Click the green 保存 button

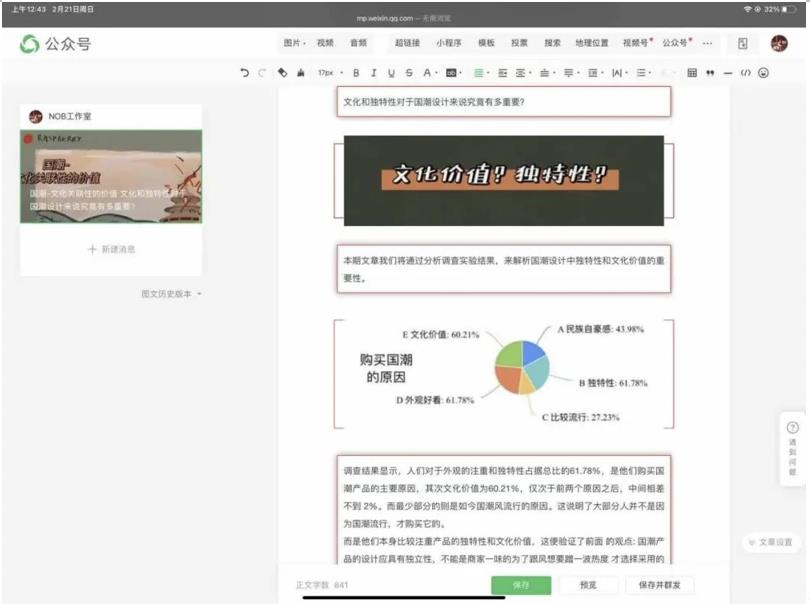coord(521,585)
